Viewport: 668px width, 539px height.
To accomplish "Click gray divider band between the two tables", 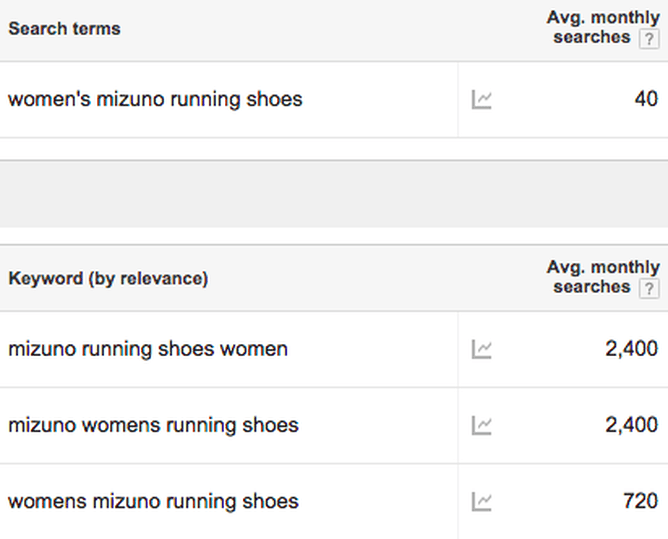I will pos(334,193).
